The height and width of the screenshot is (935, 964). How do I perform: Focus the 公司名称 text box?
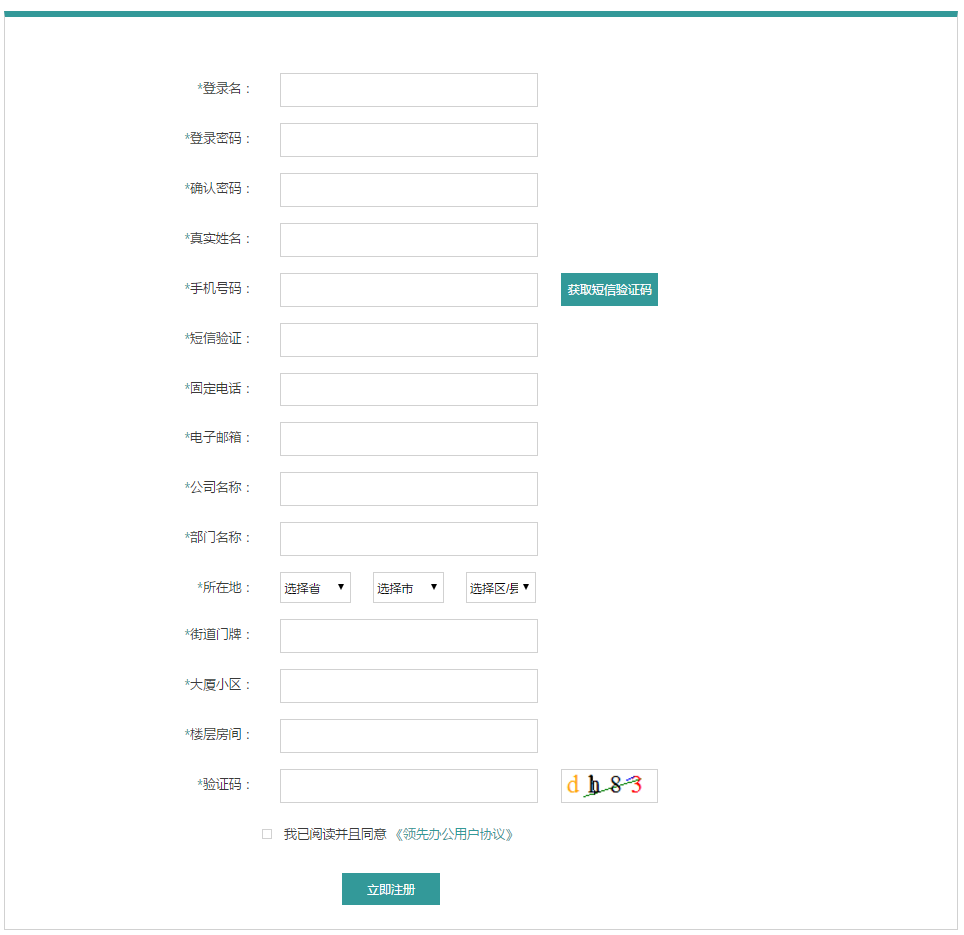pyautogui.click(x=408, y=489)
